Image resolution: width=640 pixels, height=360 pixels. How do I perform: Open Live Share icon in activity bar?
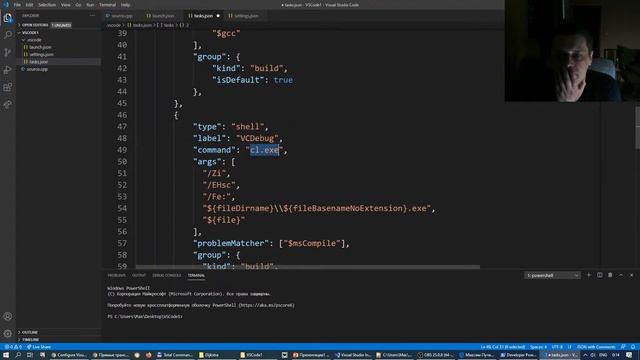point(8,105)
